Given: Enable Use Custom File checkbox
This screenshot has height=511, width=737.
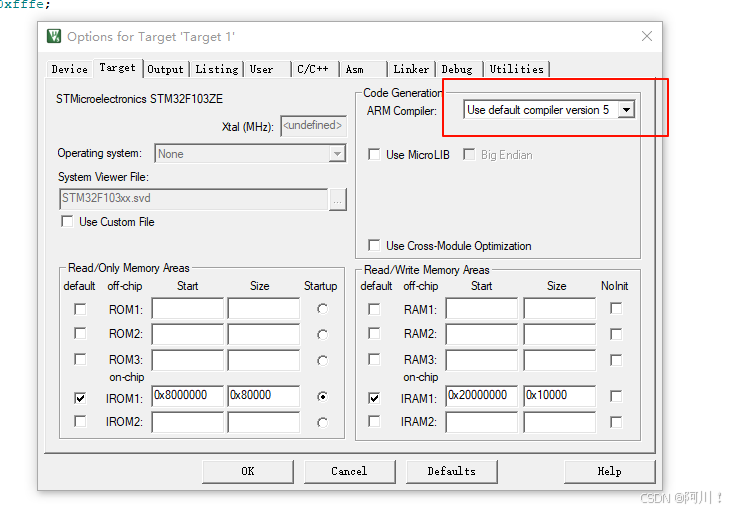Looking at the screenshot, I should pos(67,221).
